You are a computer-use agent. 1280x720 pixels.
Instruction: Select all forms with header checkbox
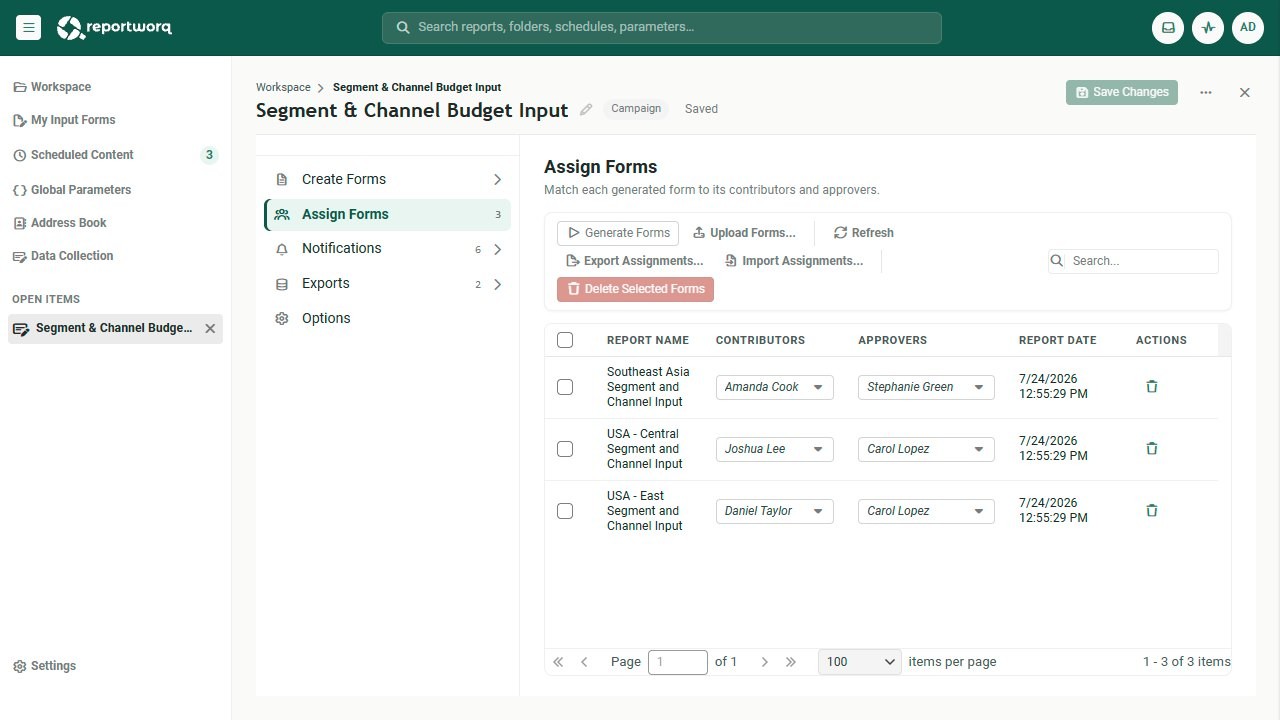point(565,340)
